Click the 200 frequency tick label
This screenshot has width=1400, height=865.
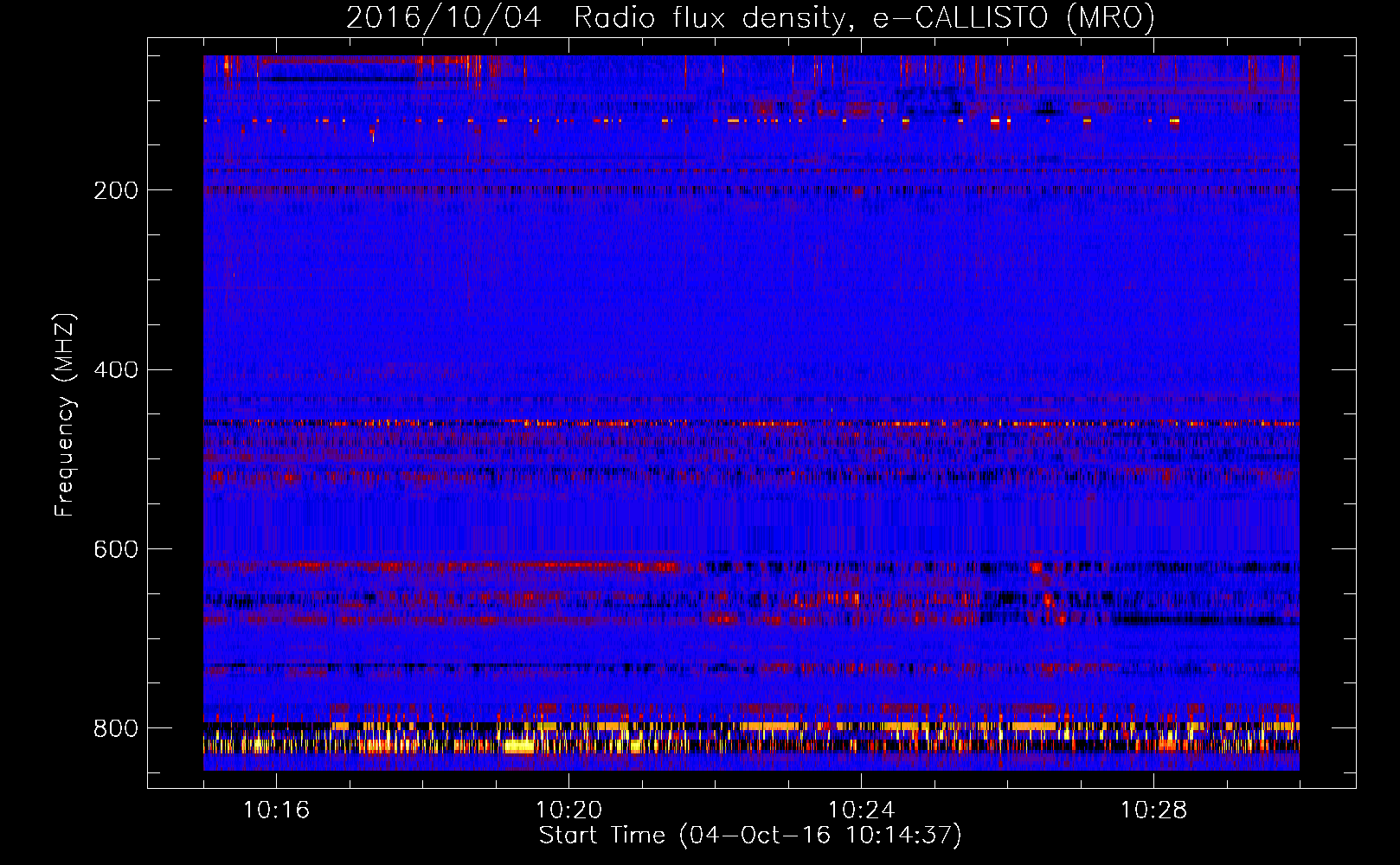click(x=116, y=190)
